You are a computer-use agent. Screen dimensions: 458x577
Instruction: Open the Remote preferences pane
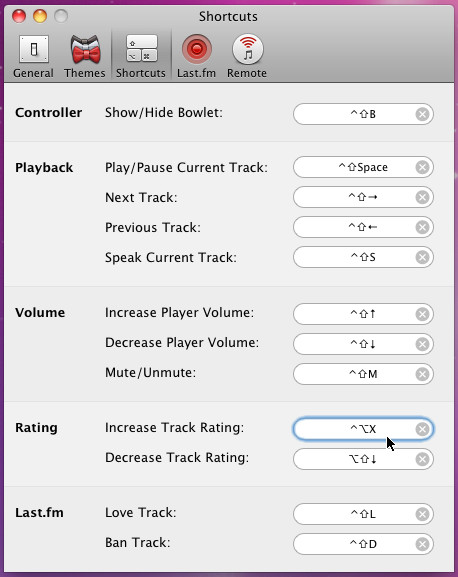[247, 57]
